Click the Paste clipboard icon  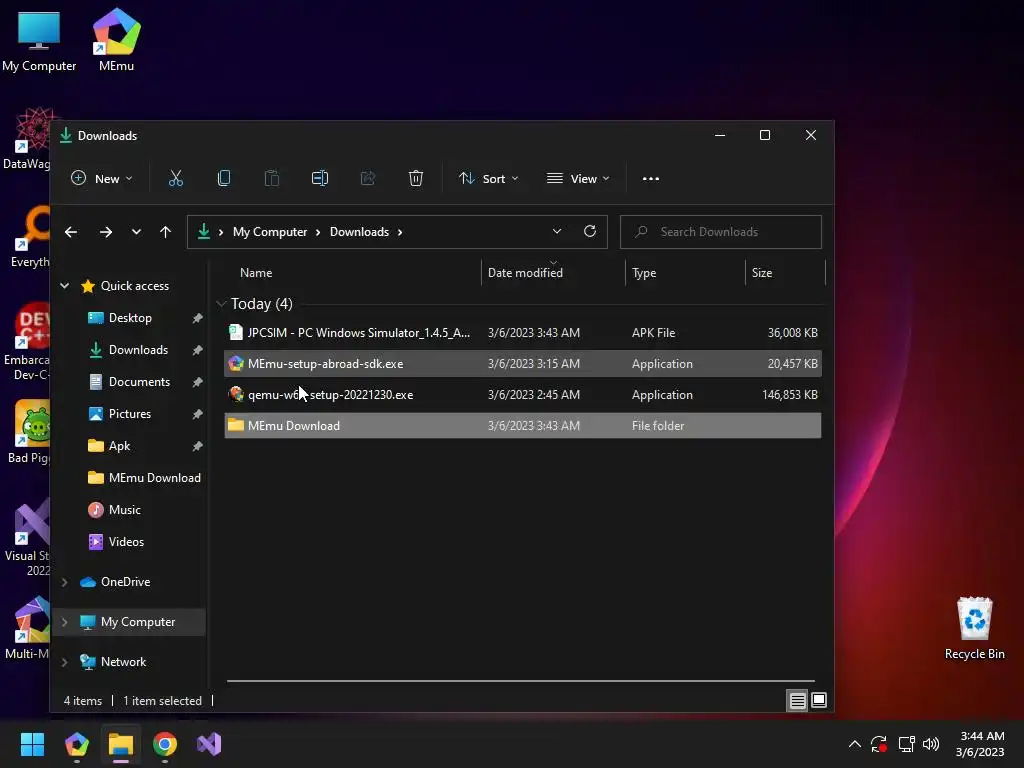point(272,178)
